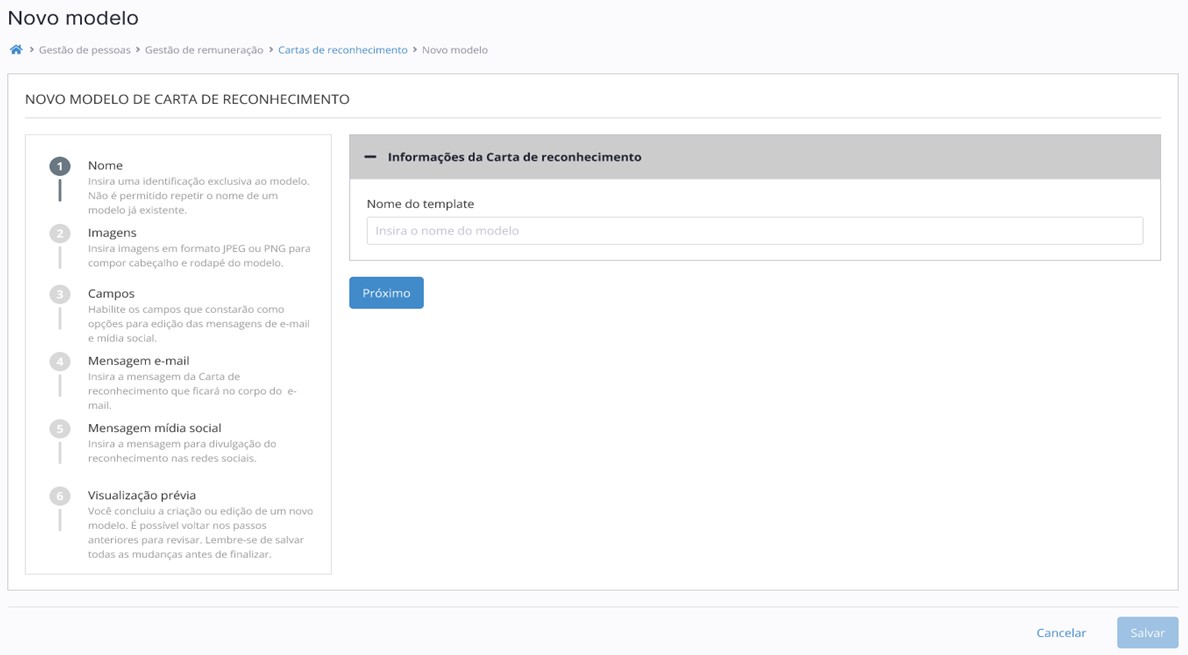Open the Campos step title
1188x655 pixels.
click(x=111, y=293)
